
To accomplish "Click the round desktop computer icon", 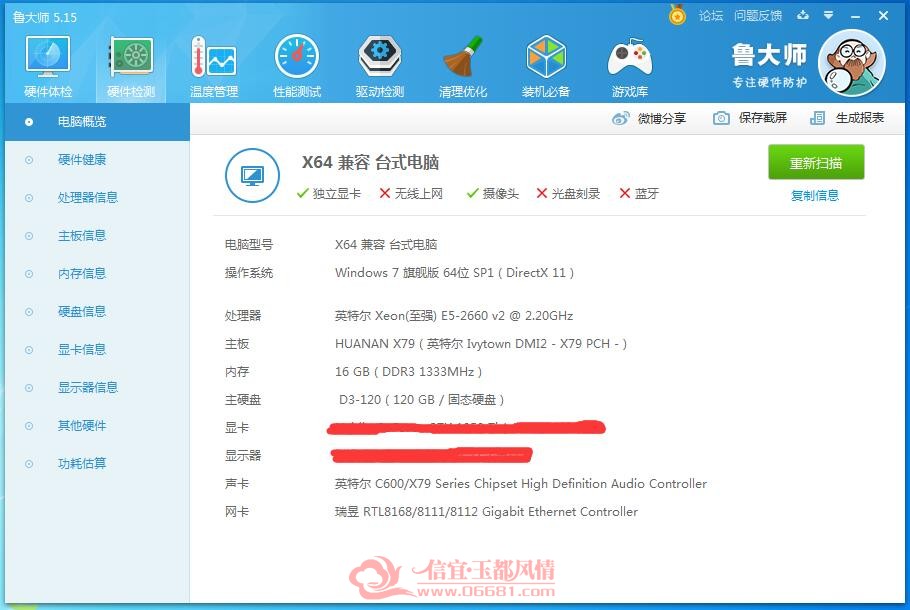I will pyautogui.click(x=252, y=175).
